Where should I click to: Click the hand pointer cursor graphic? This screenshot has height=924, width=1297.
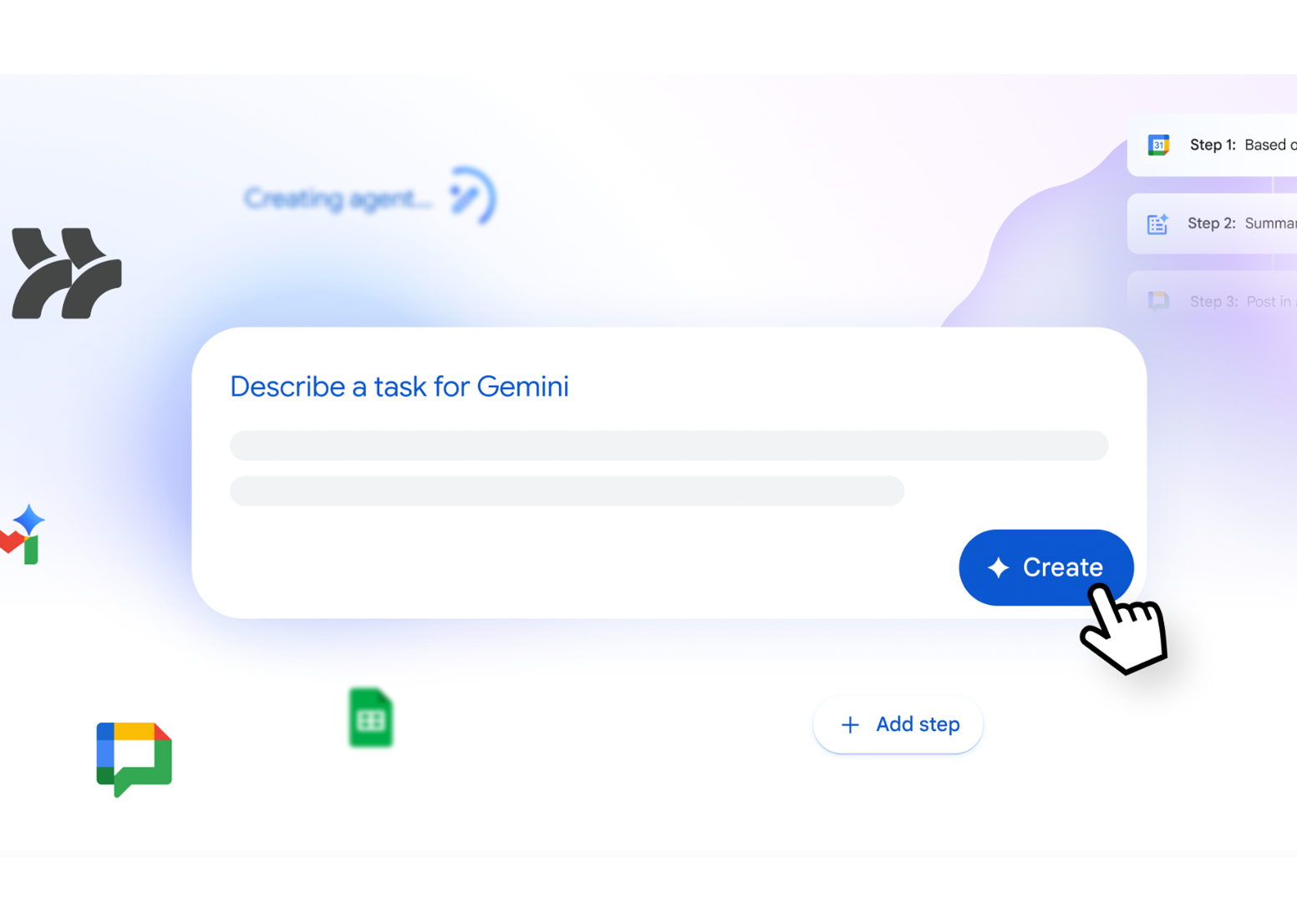pos(1123,629)
